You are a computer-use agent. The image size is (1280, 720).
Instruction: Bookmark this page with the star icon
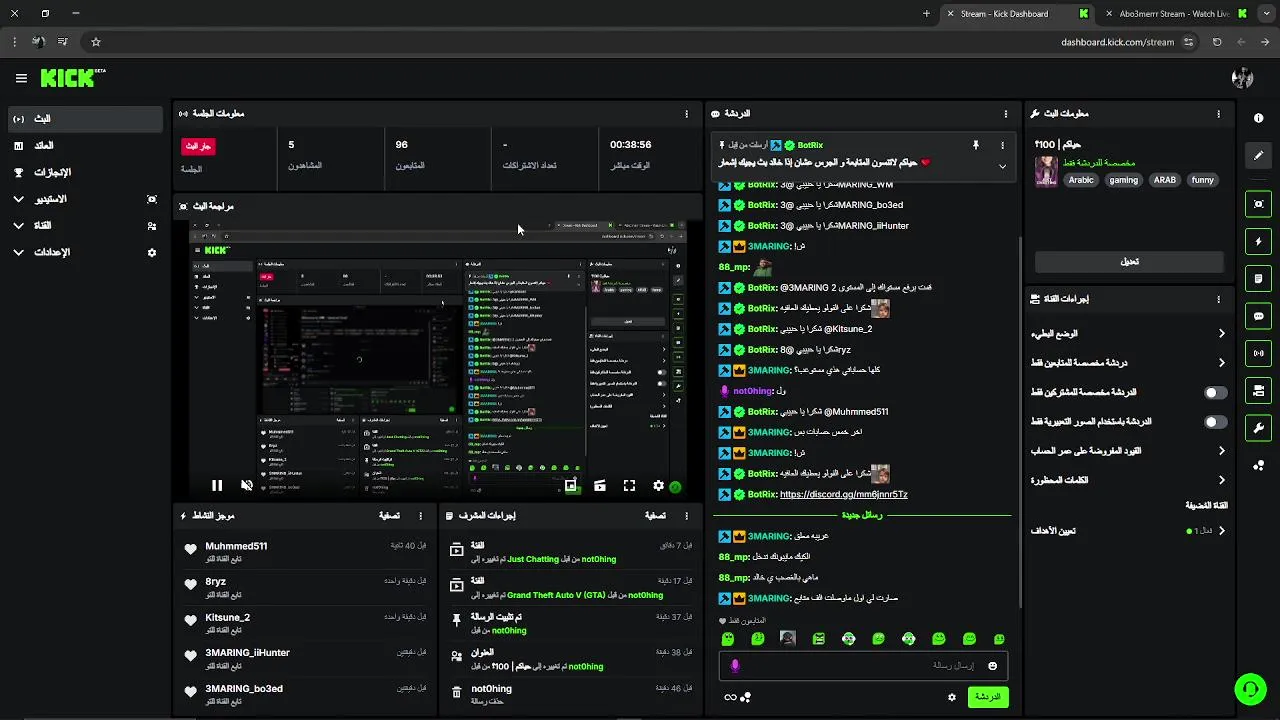coord(96,42)
